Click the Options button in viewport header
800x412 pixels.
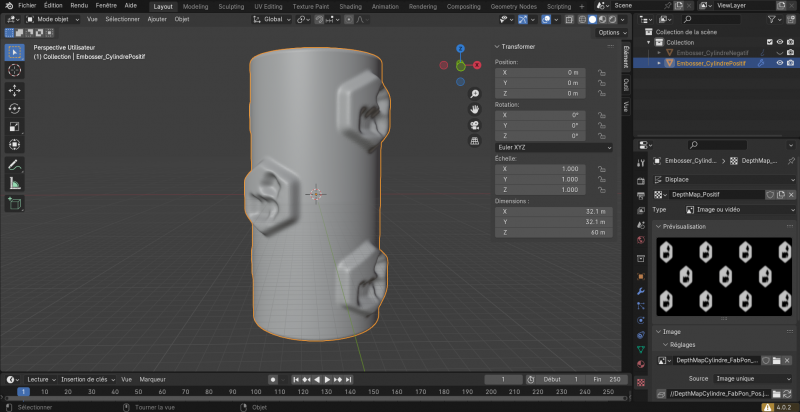609,33
